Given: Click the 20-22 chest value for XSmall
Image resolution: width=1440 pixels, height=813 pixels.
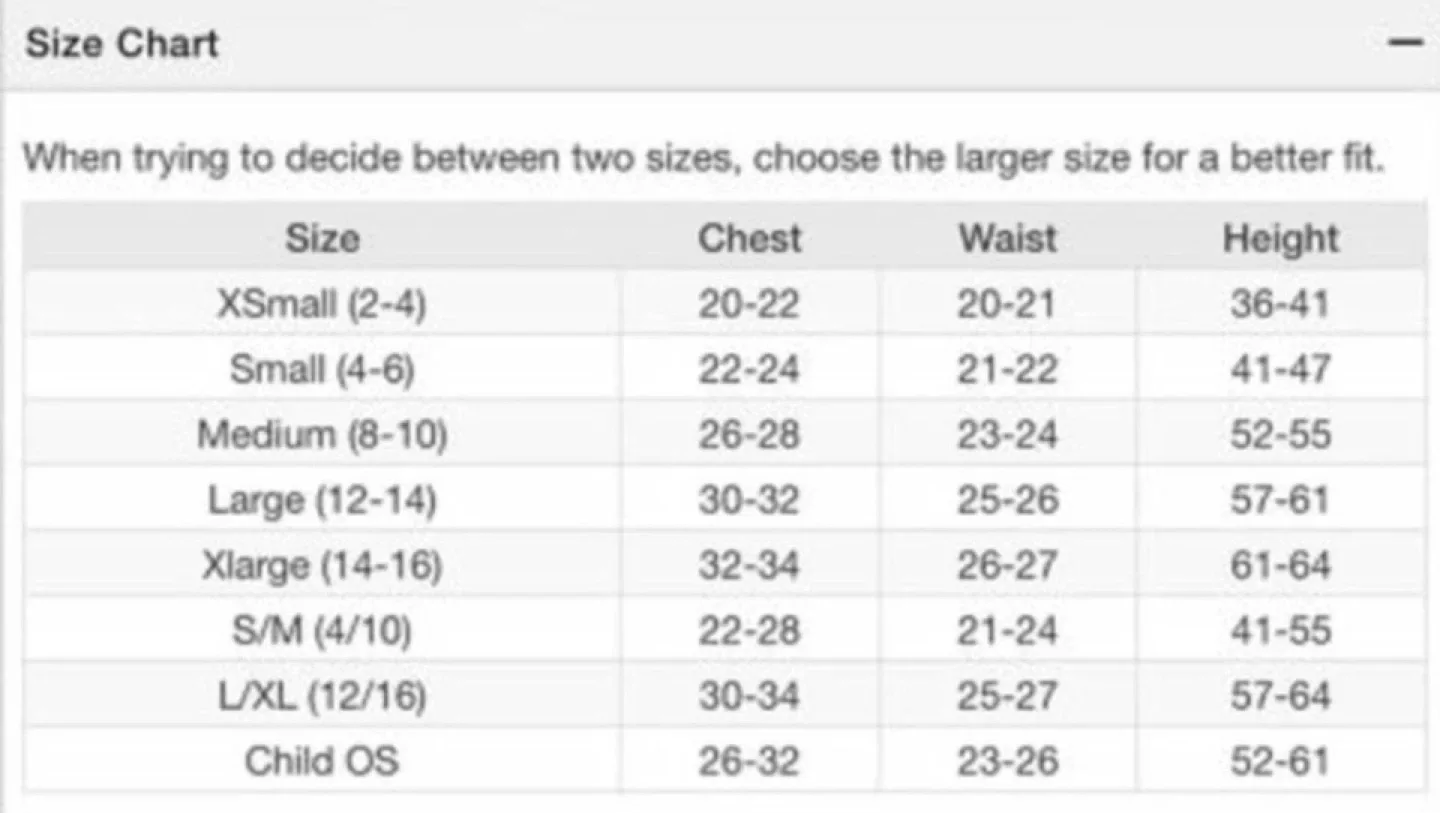Looking at the screenshot, I should [x=749, y=304].
